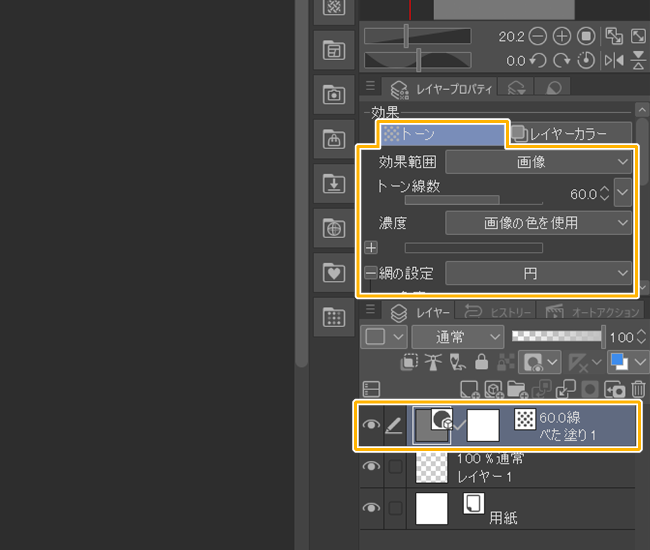Viewport: 650px width, 550px height.
Task: Collapse the 網の設定 minus expander
Action: 371,273
